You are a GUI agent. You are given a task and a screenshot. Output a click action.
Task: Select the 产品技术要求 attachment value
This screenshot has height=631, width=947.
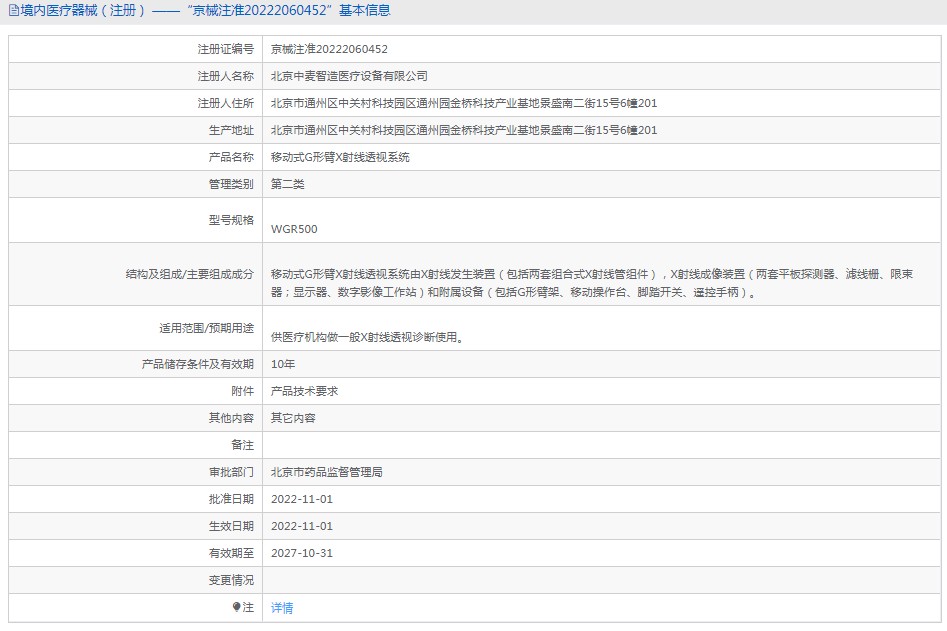tap(304, 391)
